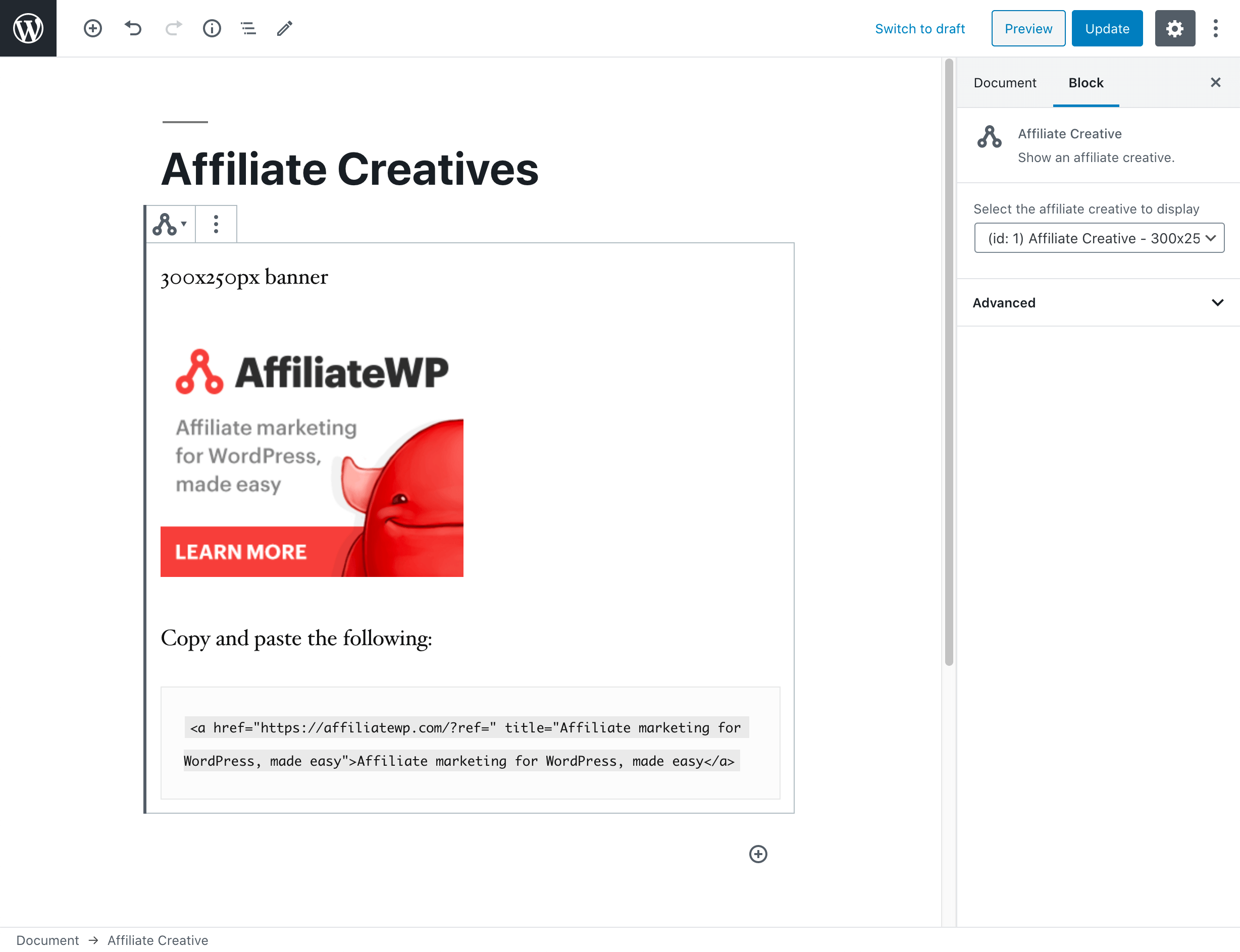This screenshot has height=952, width=1240.
Task: Click the WordPress logo icon
Action: point(28,28)
